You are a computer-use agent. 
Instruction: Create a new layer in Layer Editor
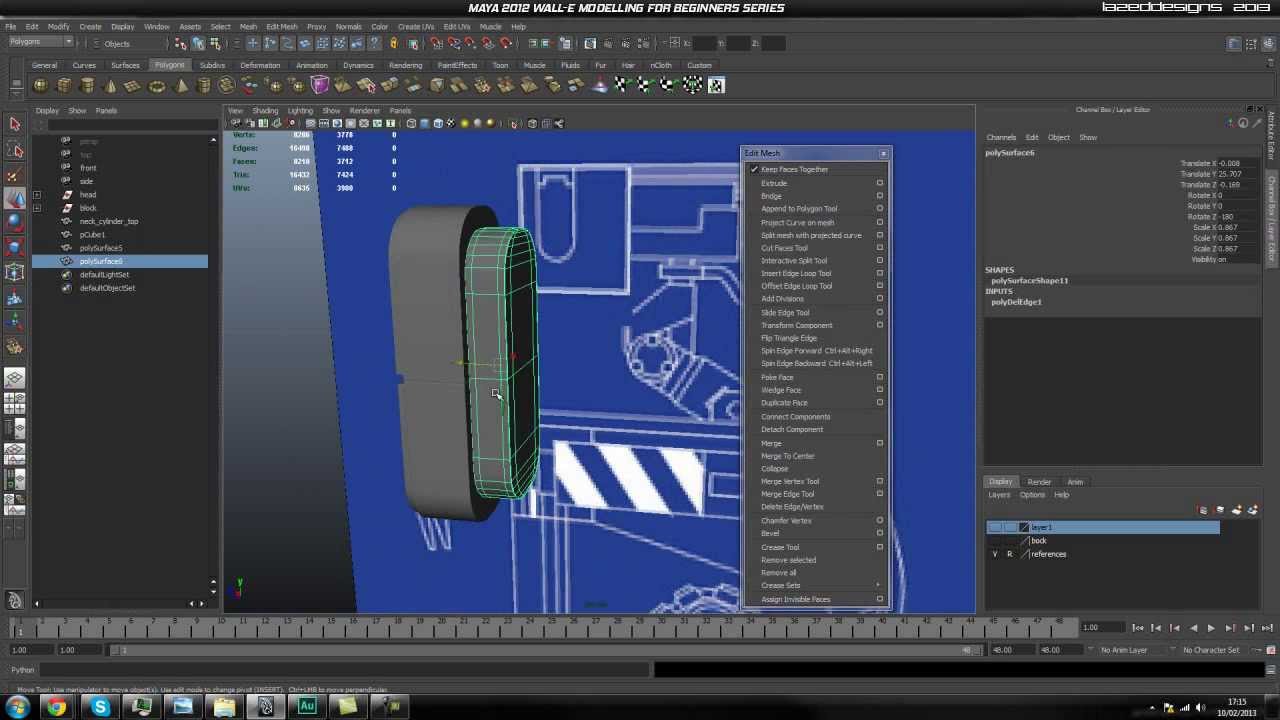(1237, 510)
